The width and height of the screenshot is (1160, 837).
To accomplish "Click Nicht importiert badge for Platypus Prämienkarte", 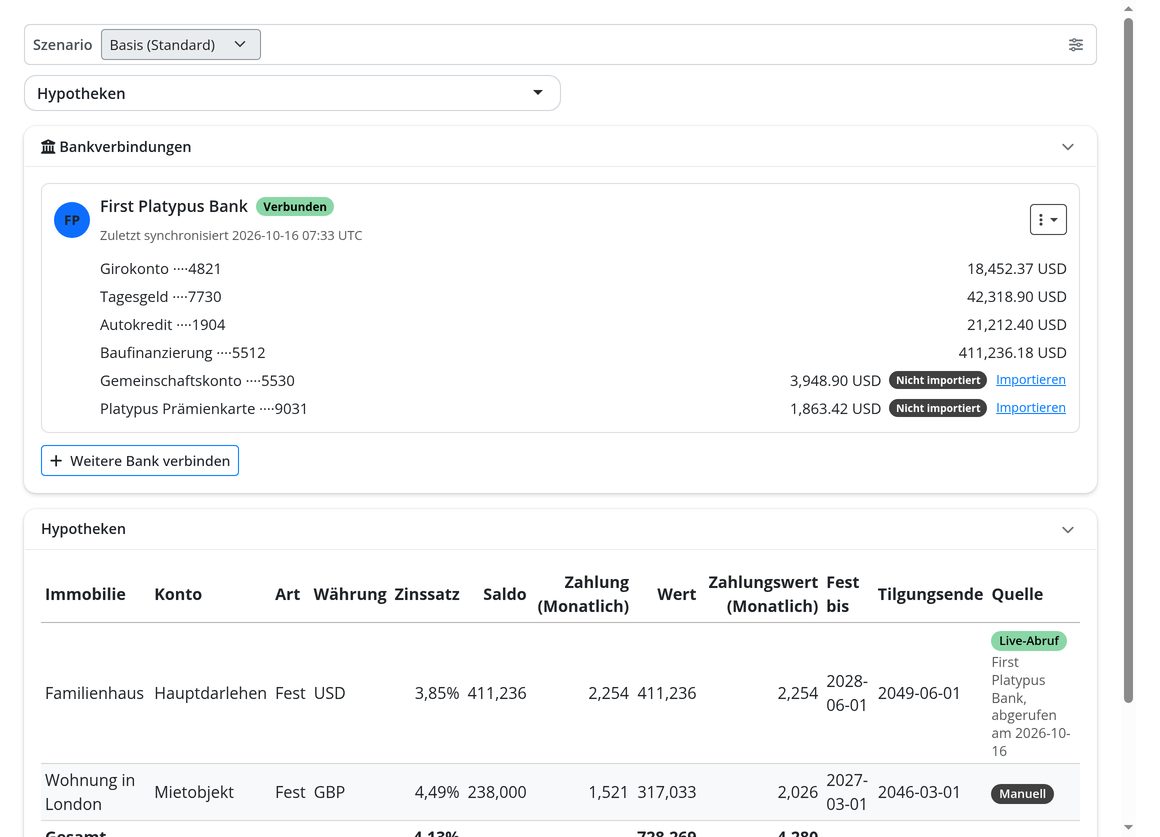I will pyautogui.click(x=938, y=409).
